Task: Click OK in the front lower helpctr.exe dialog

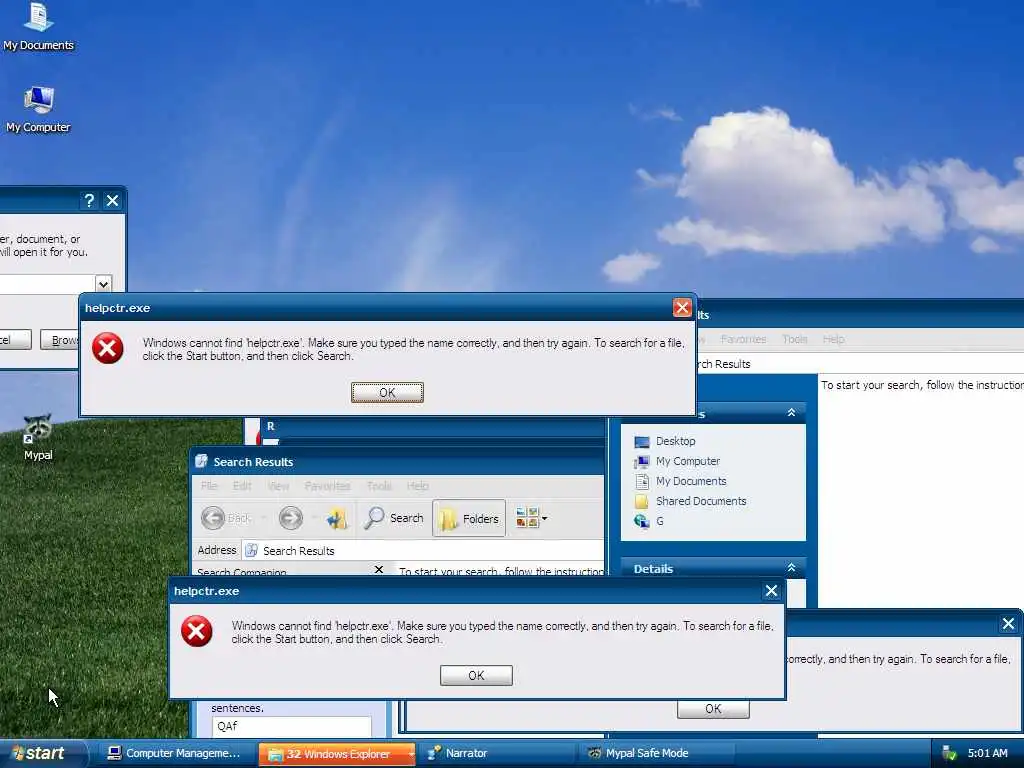Action: (476, 675)
